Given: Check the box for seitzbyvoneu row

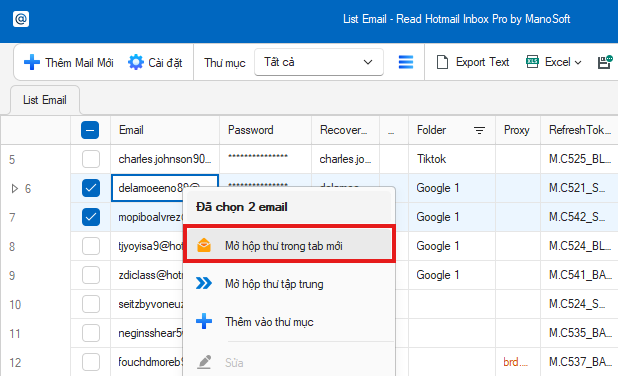Looking at the screenshot, I should pyautogui.click(x=91, y=304).
